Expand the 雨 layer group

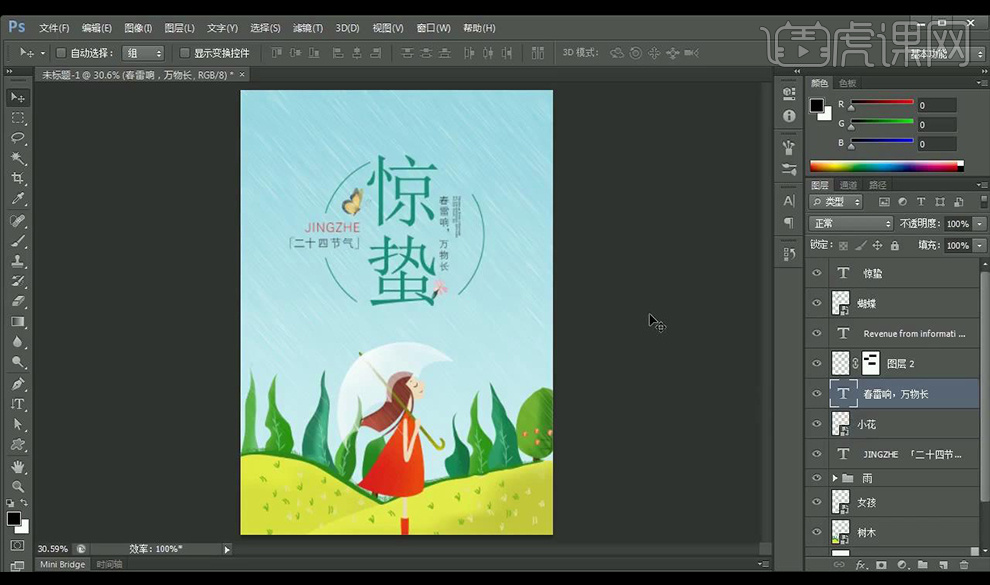[x=835, y=478]
